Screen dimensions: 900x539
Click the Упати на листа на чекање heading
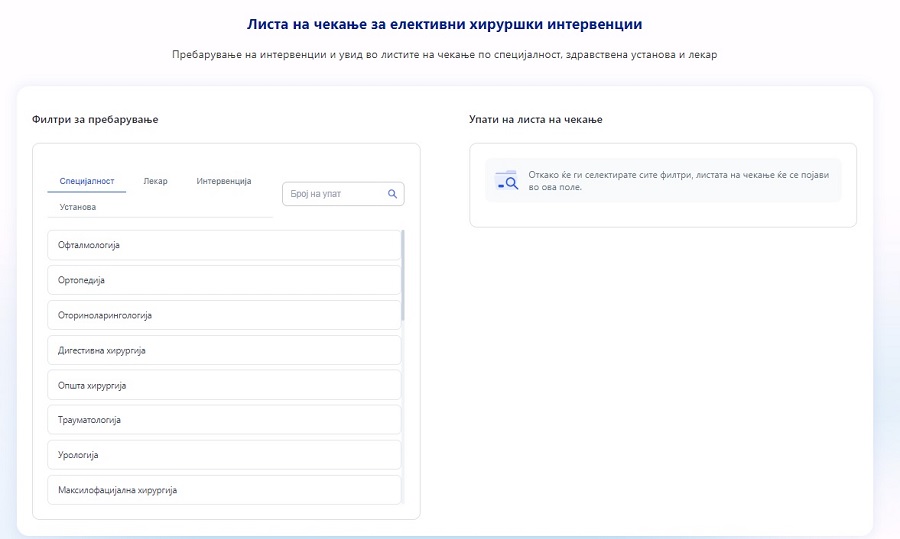(535, 120)
